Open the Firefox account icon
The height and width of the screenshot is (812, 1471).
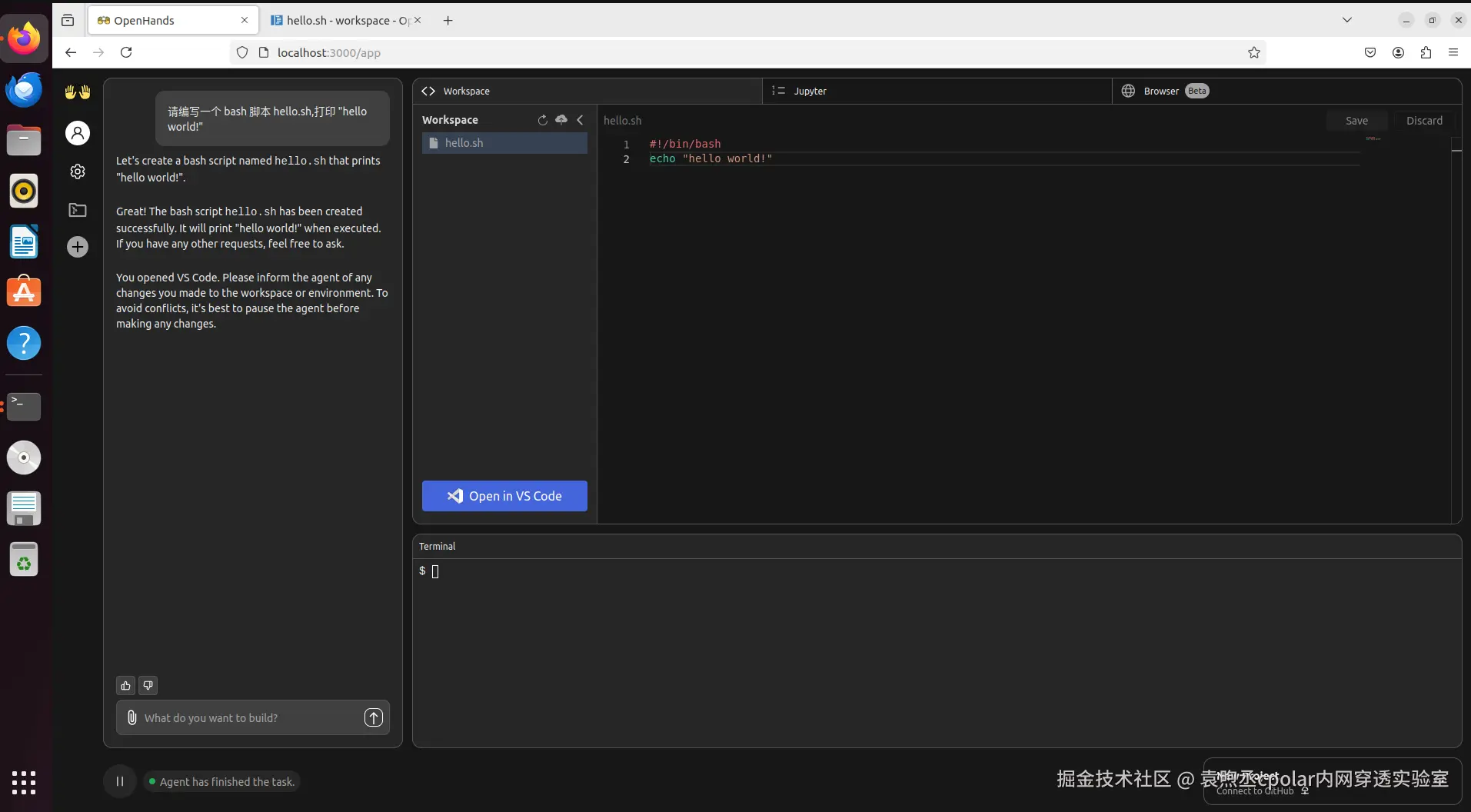[x=1398, y=52]
